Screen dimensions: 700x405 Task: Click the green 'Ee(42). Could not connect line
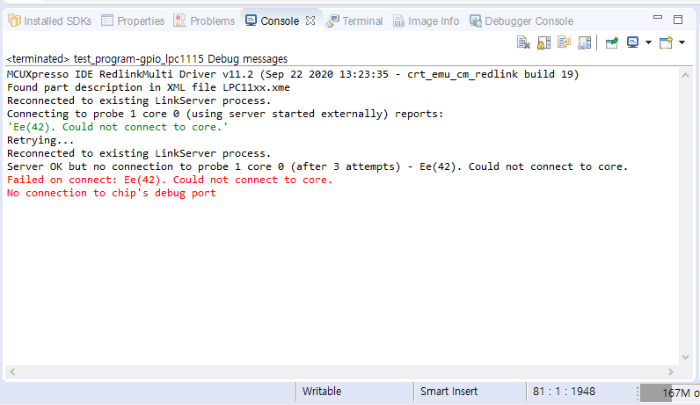[x=117, y=127]
